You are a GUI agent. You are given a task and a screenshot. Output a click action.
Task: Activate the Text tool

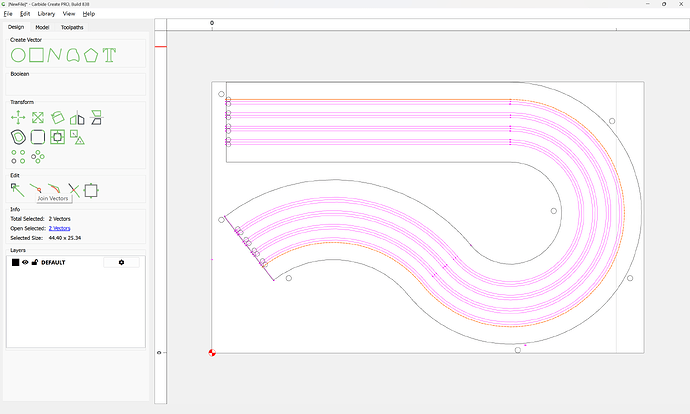(x=110, y=54)
